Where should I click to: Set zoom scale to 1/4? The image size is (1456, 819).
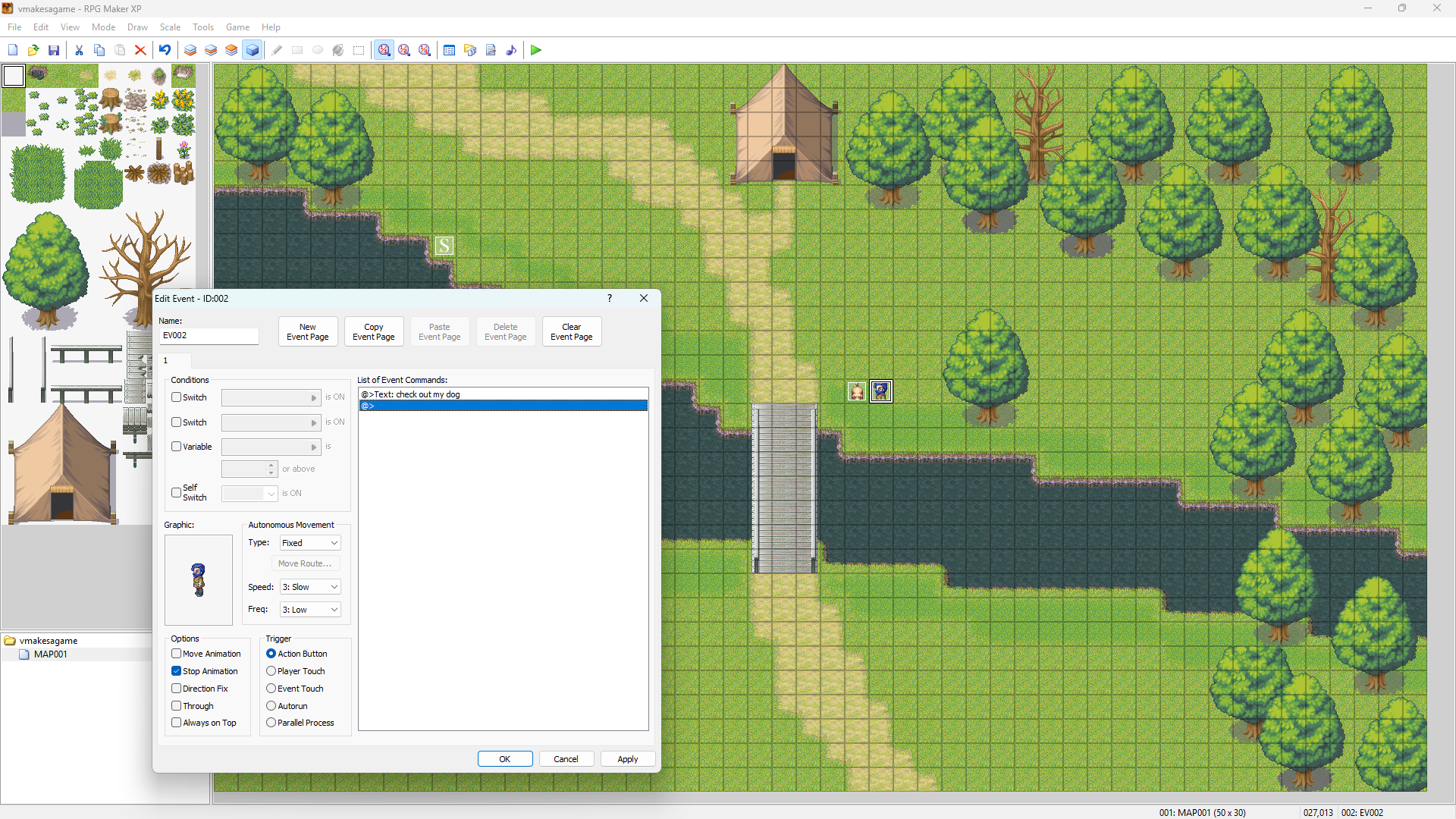(425, 50)
